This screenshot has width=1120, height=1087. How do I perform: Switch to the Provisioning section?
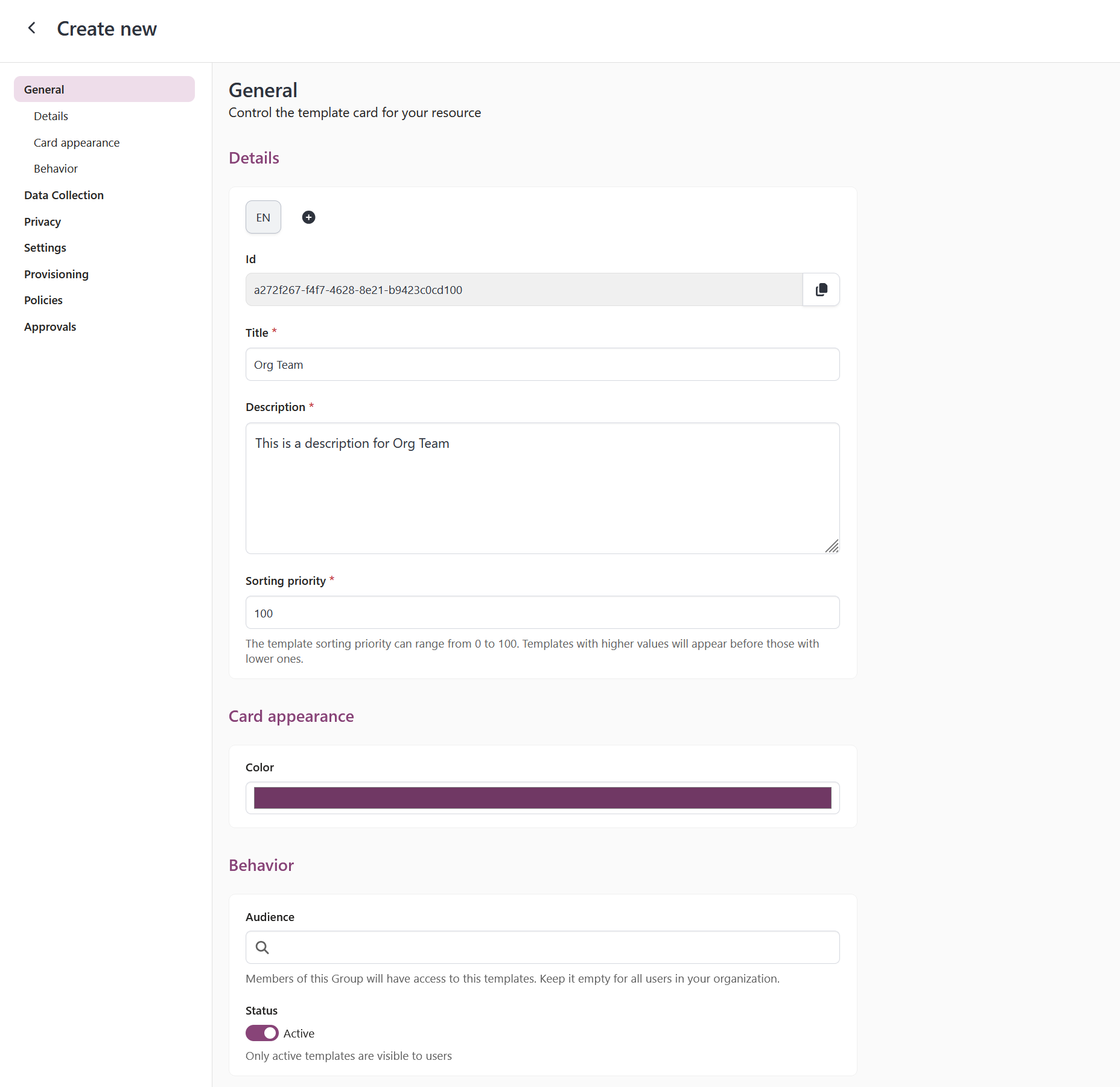56,274
